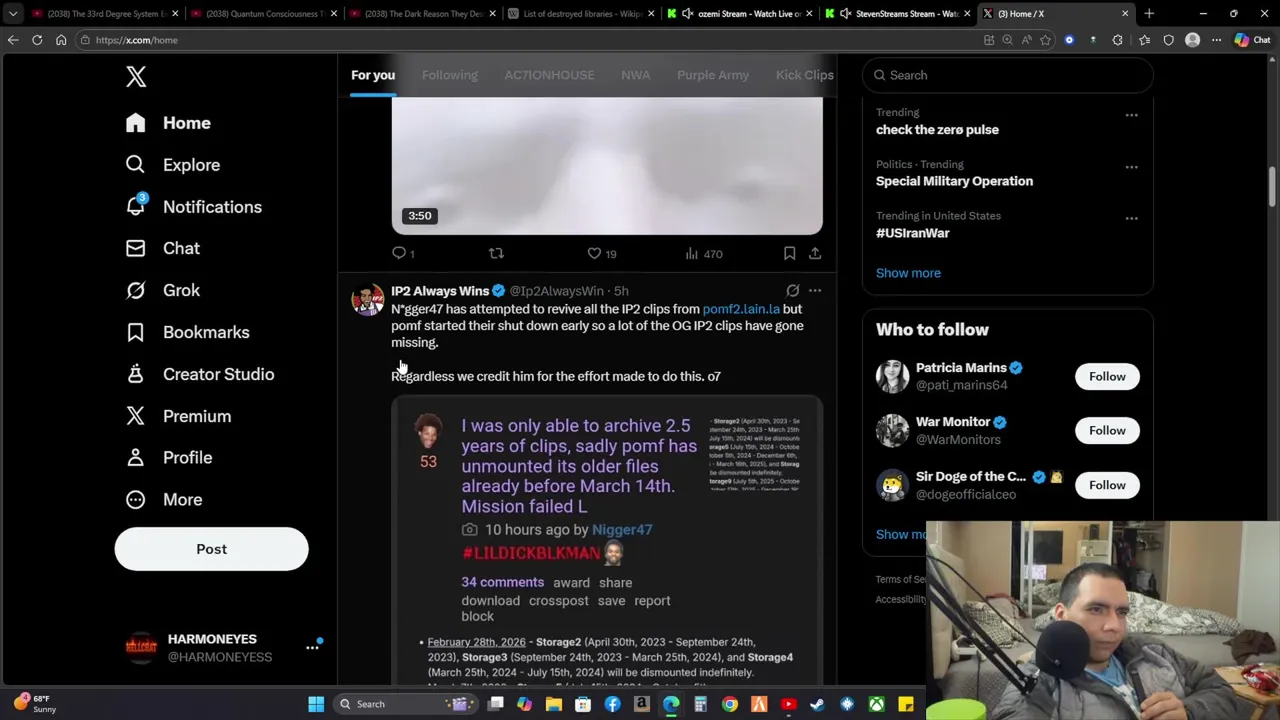Bookmark the video post

tap(789, 254)
